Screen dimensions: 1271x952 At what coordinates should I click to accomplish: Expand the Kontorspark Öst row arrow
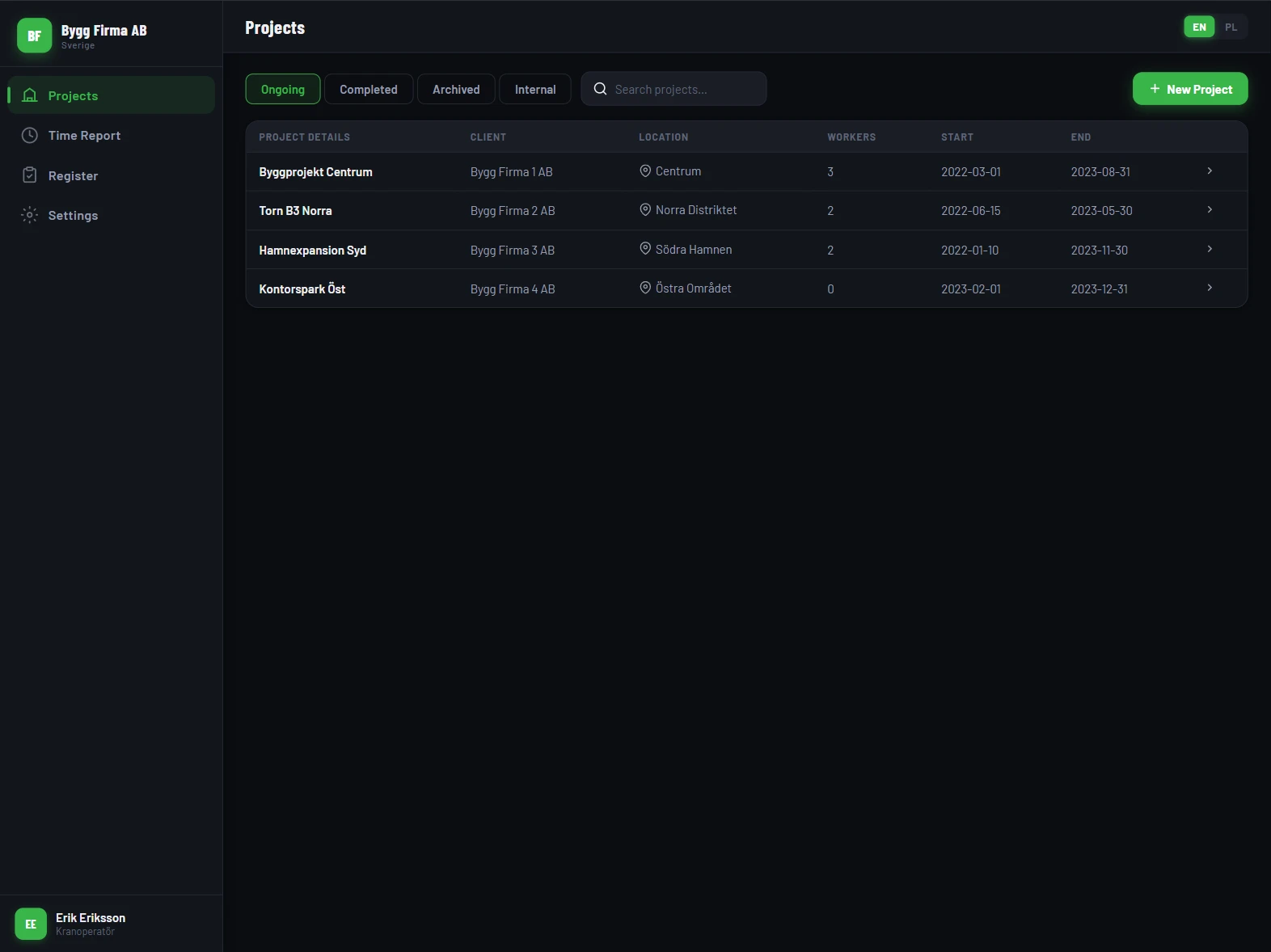pyautogui.click(x=1210, y=288)
